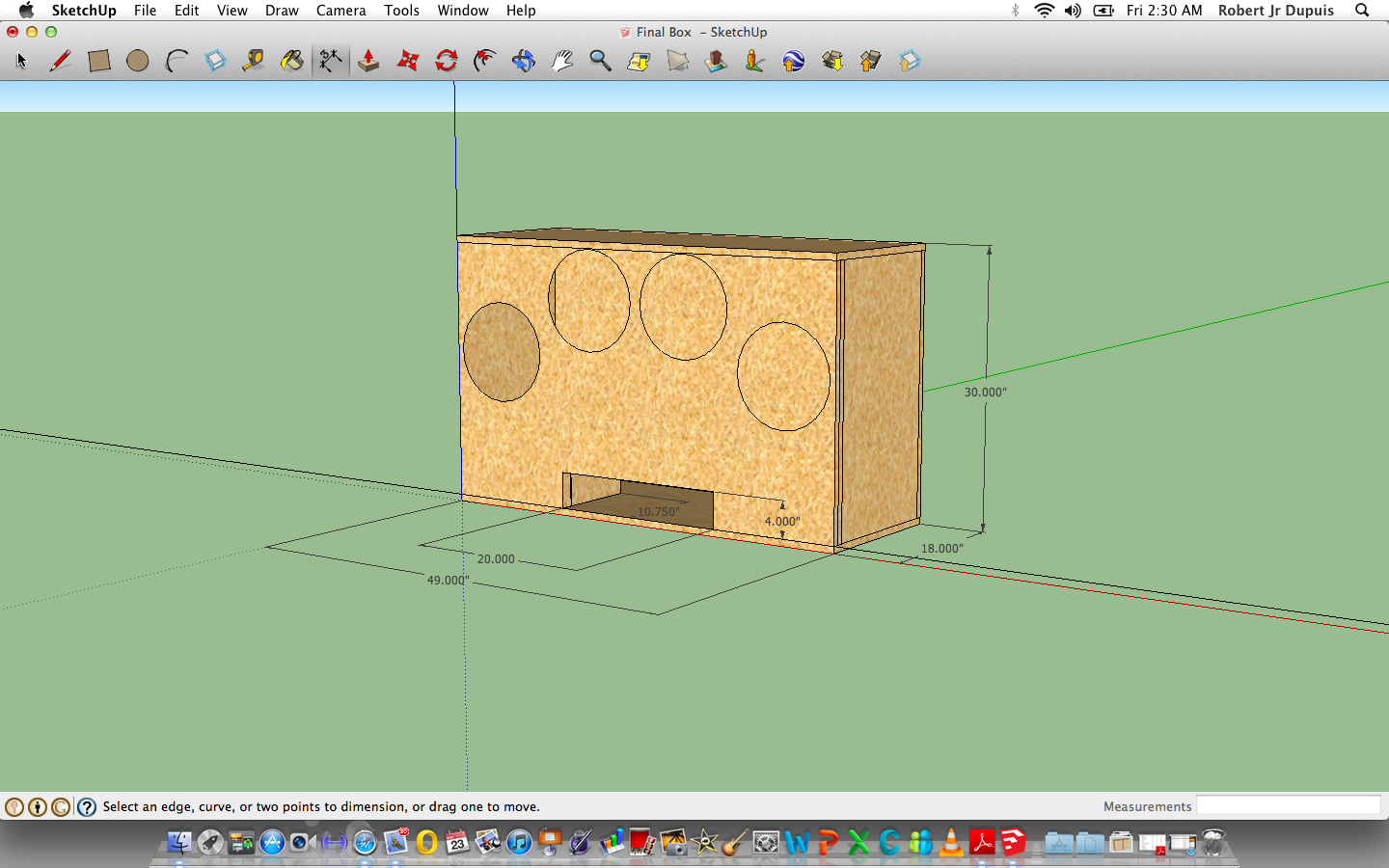Click the Spotlight search button
This screenshot has height=868, width=1389.
pyautogui.click(x=1362, y=11)
